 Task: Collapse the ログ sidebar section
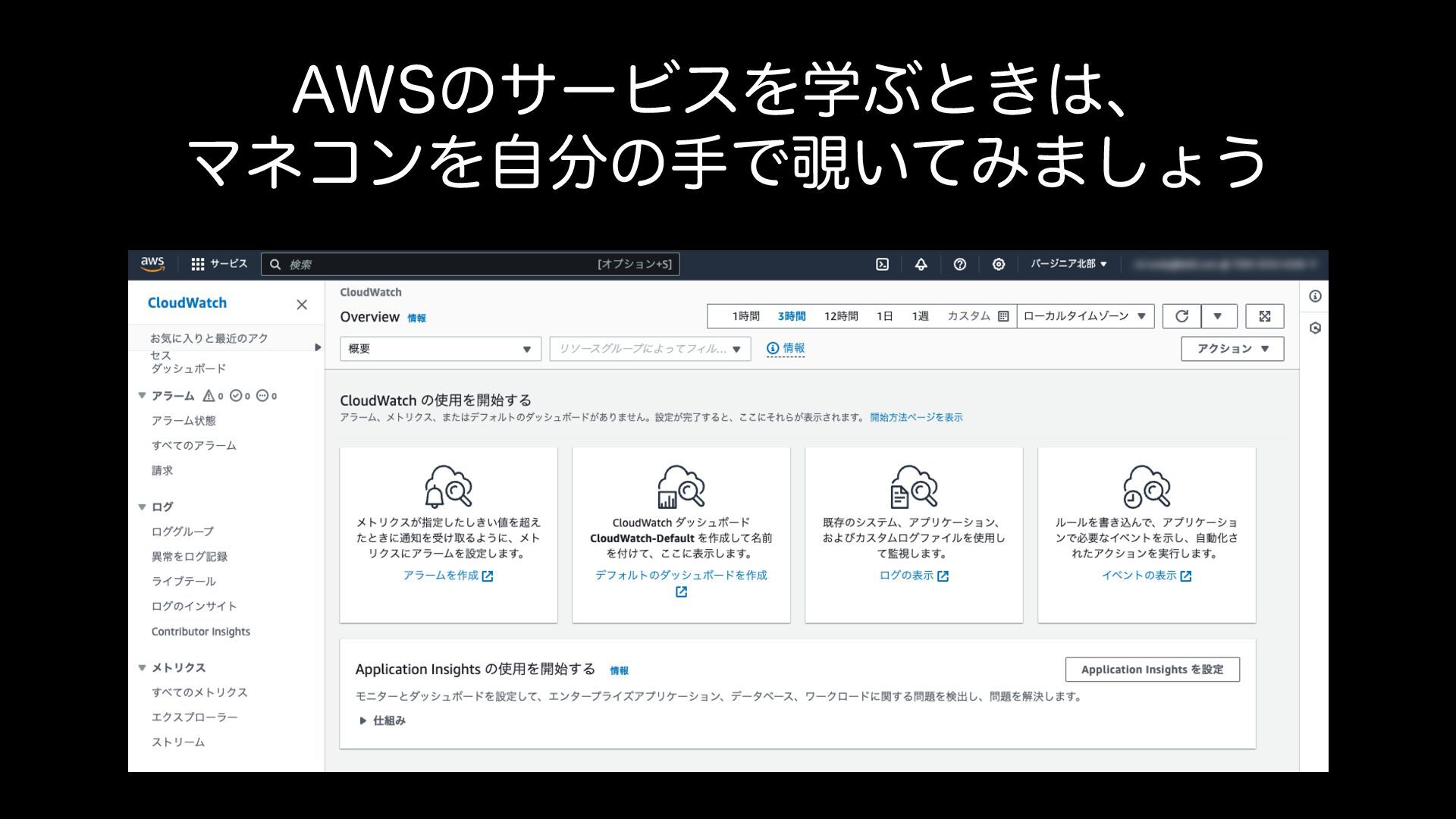click(142, 507)
